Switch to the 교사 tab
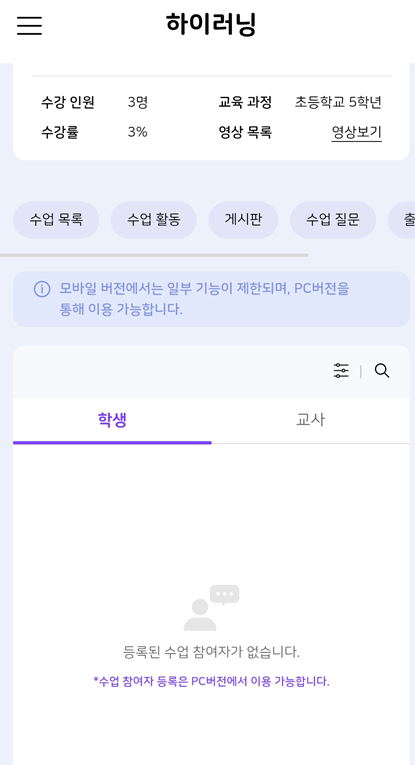The height and width of the screenshot is (765, 415). coord(311,420)
